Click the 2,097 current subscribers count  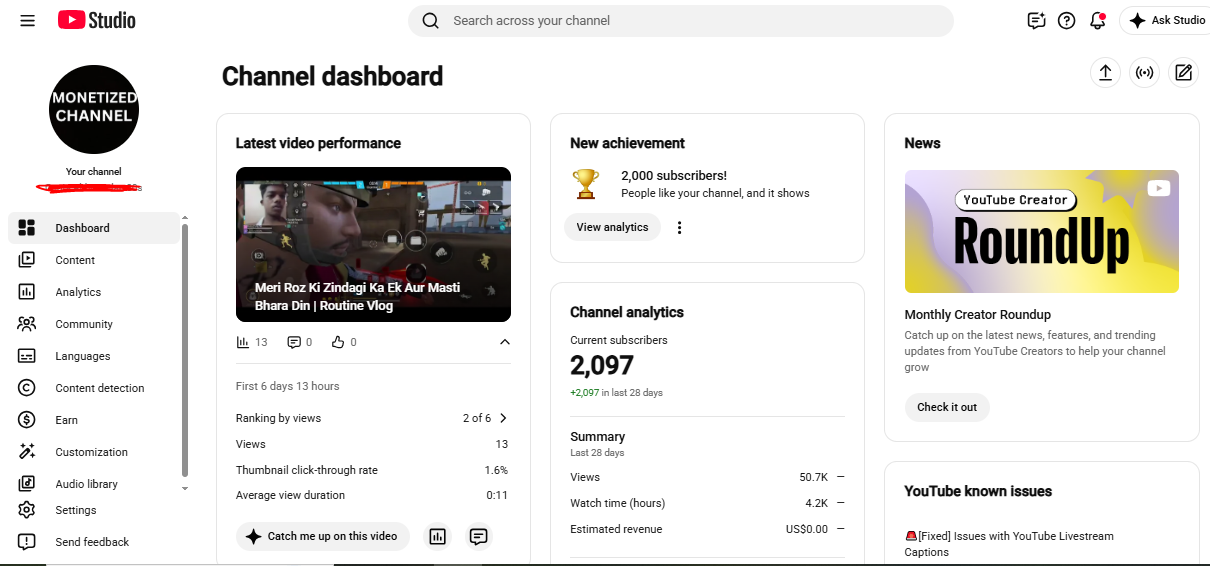[x=602, y=365]
